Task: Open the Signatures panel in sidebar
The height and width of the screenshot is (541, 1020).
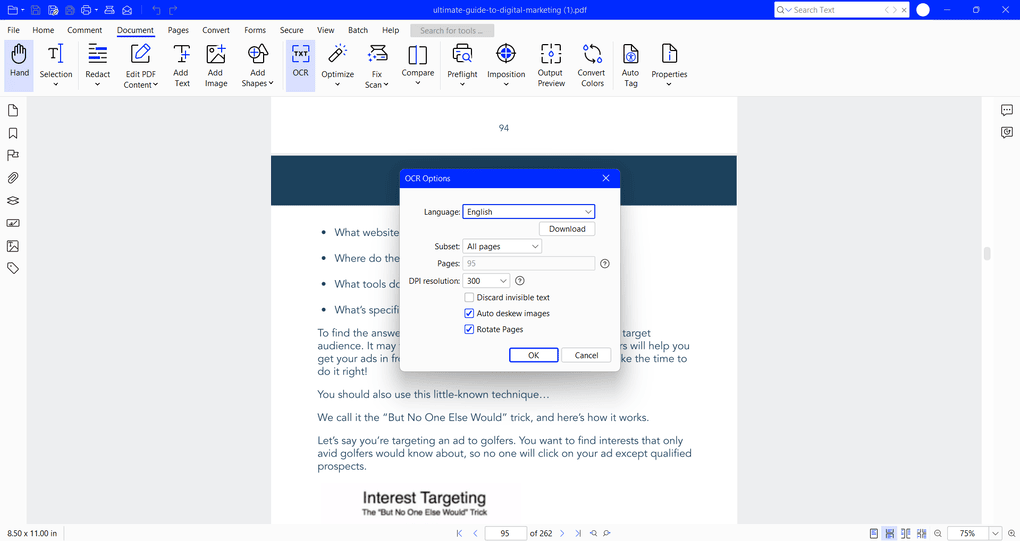Action: [x=12, y=223]
